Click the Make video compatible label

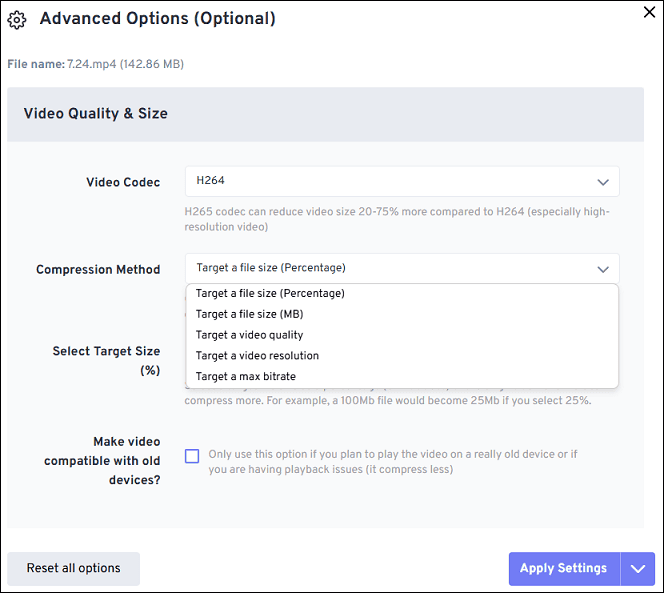coord(102,460)
